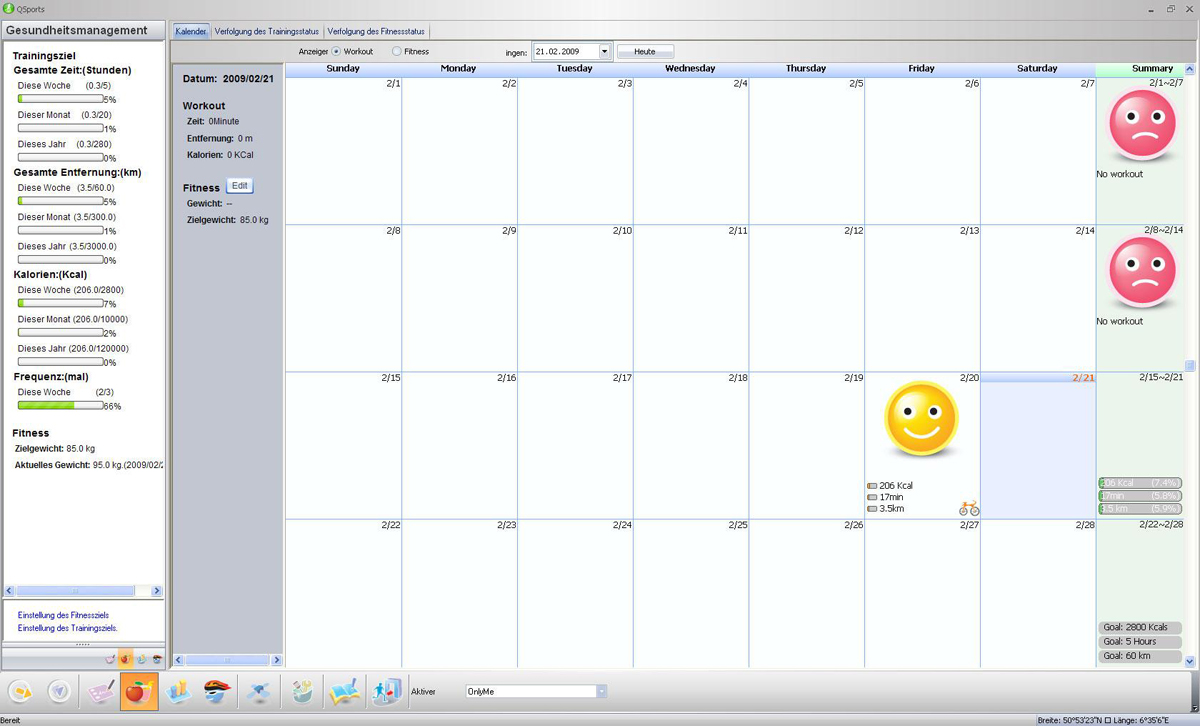
Task: Open Einstellung des Fitnessziels link
Action: (63, 615)
